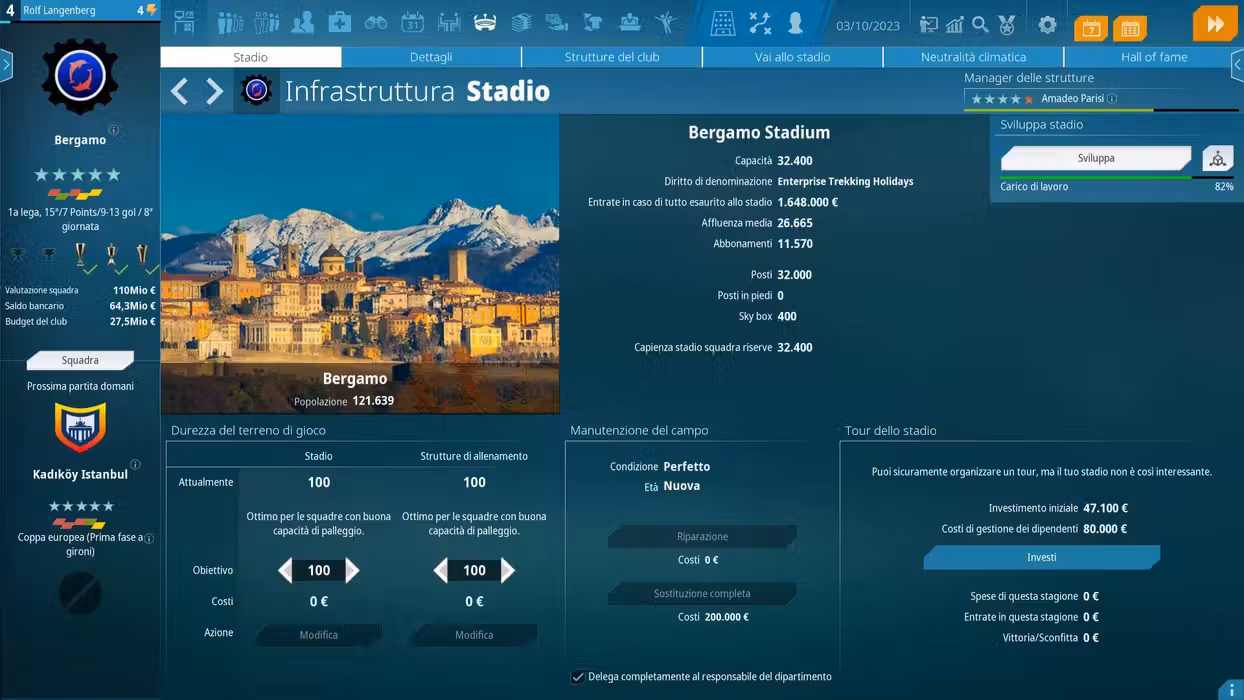Go to next infrastructure with right chevron

coord(214,92)
